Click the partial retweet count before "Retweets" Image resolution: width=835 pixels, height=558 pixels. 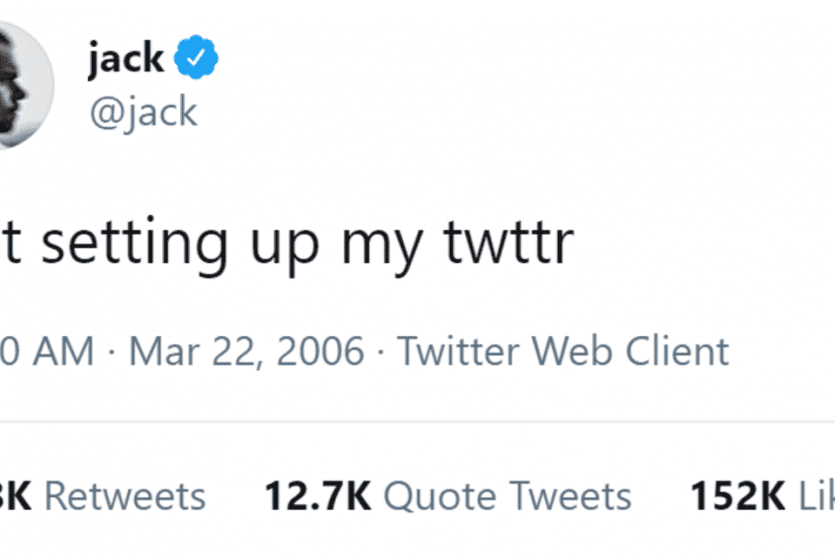point(16,496)
